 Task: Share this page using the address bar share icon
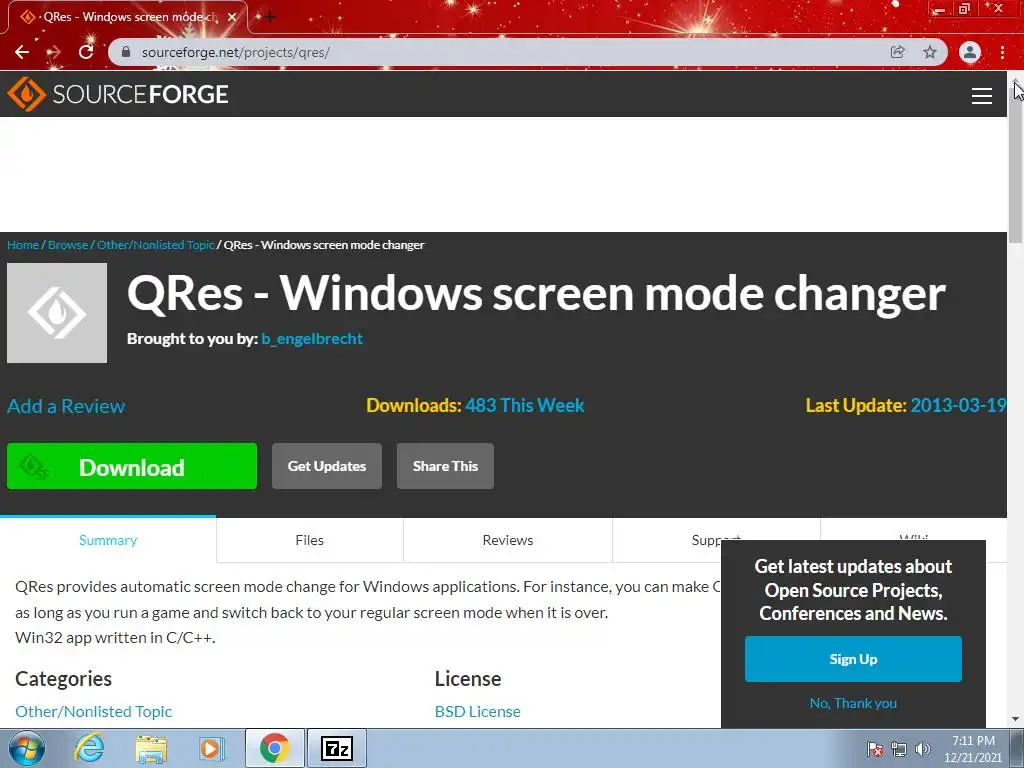(898, 52)
